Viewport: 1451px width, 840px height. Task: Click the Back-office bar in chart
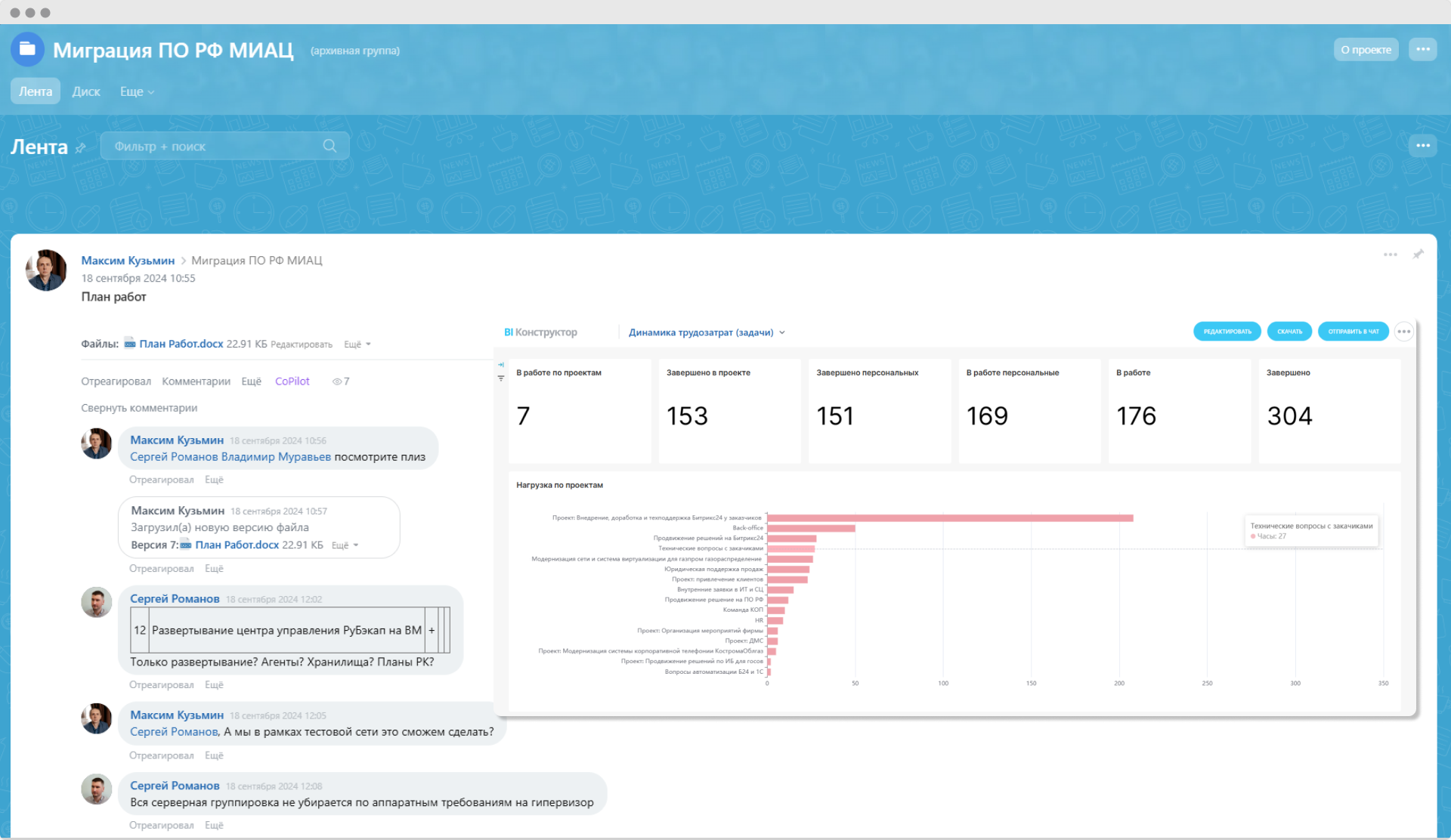810,528
